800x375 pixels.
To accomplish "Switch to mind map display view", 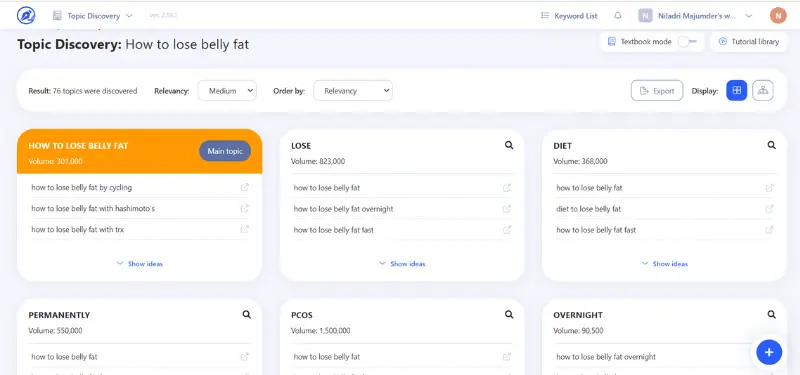I will (x=763, y=91).
